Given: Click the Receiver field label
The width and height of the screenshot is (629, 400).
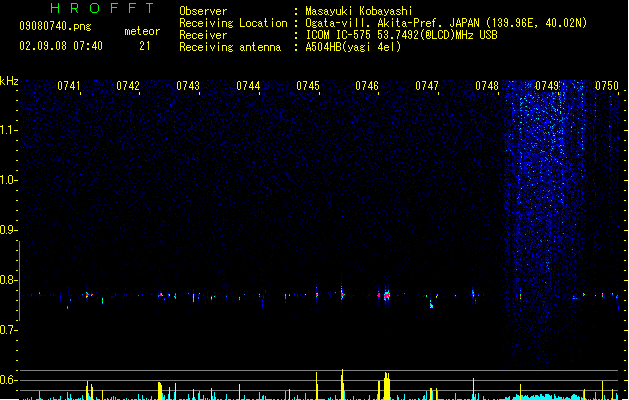Looking at the screenshot, I should (203, 35).
